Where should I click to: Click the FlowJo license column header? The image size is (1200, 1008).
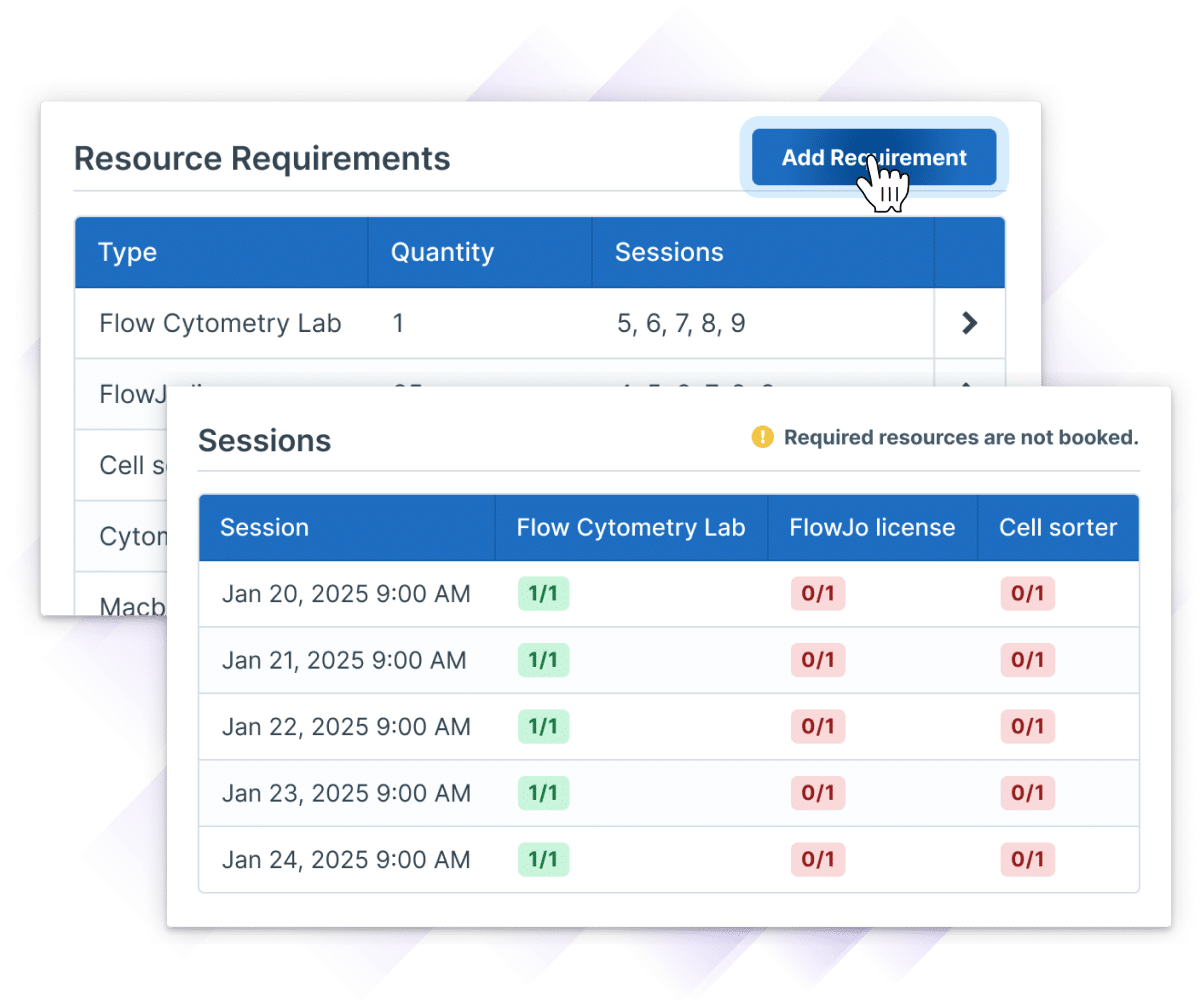873,528
